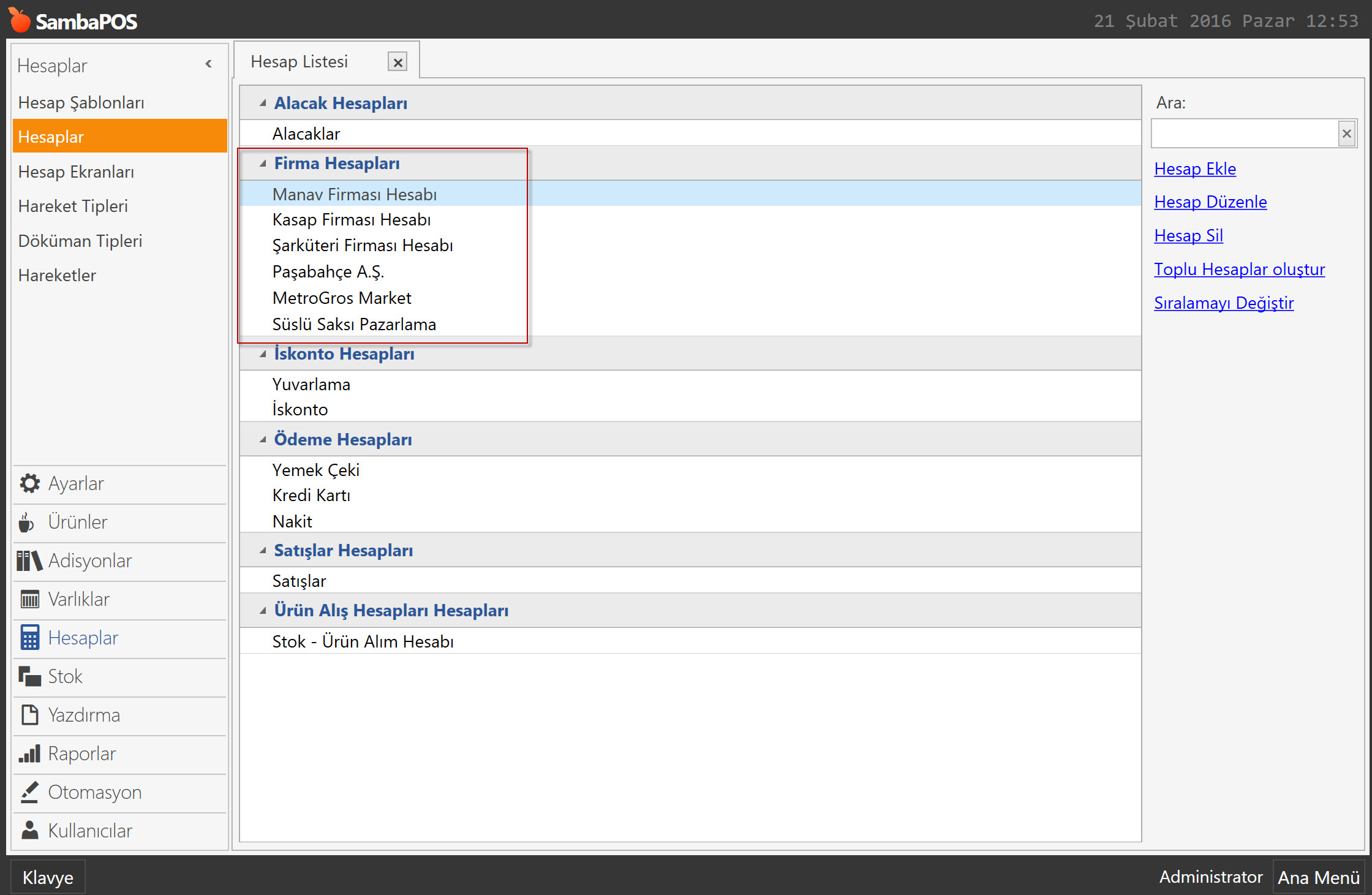Select the highlighted Hesaplar menu item
This screenshot has width=1372, height=895.
[119, 137]
